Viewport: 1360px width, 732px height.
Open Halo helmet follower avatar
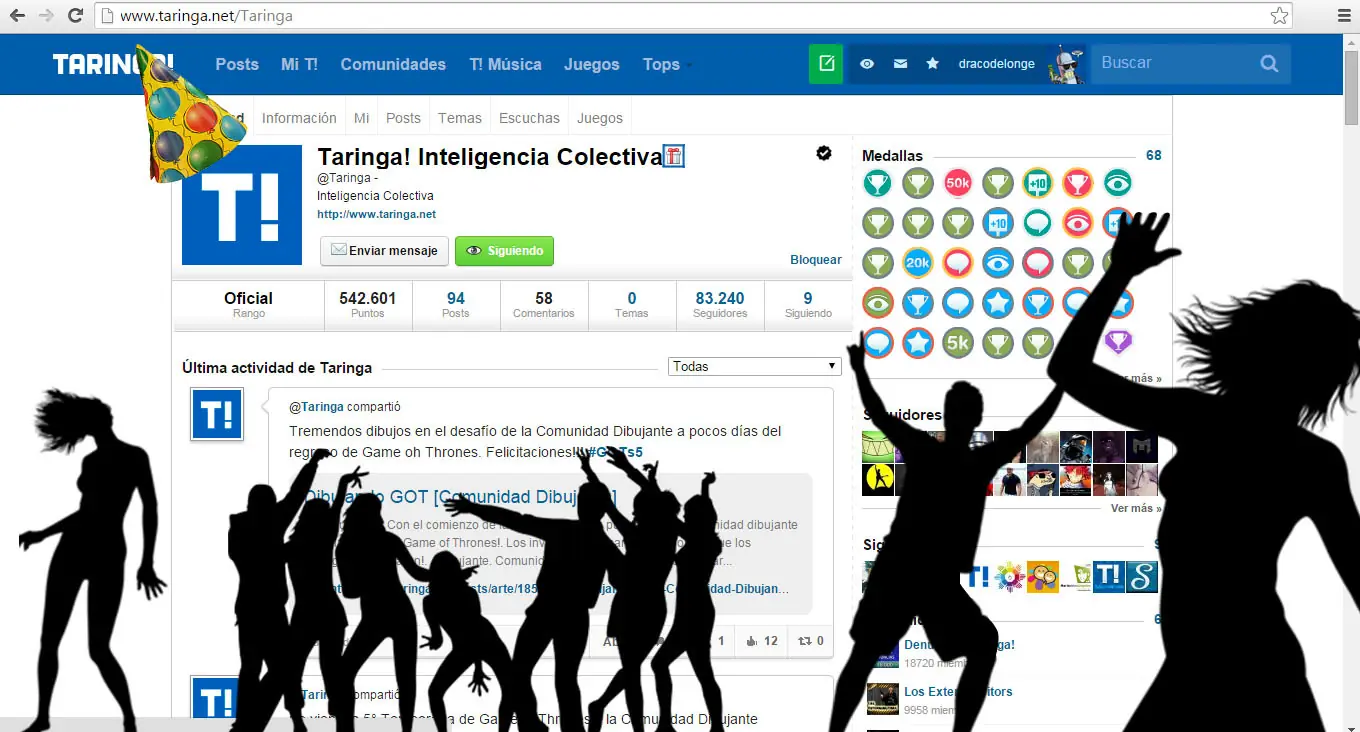[1076, 446]
